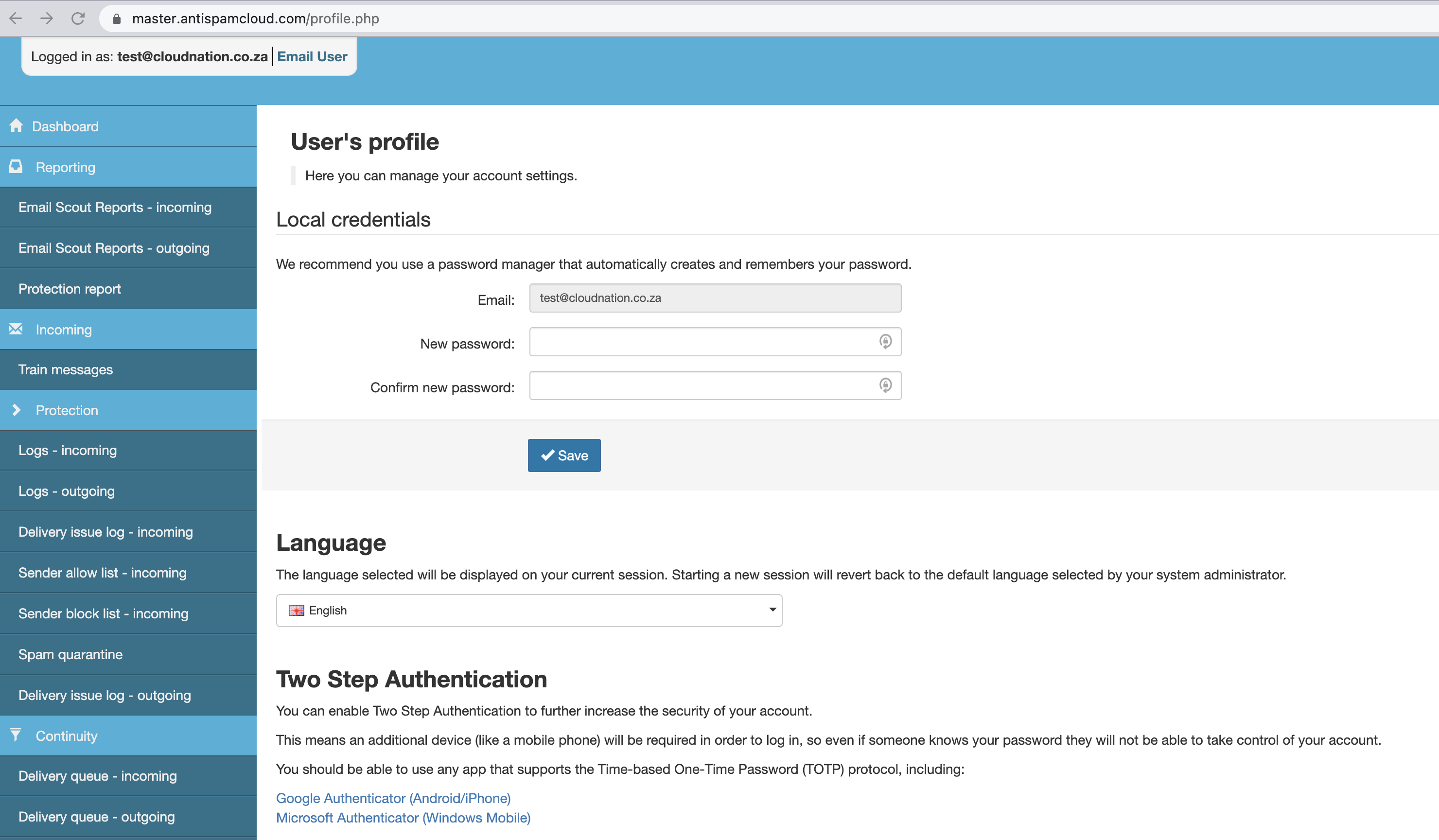Click password manager icon in New password field
The width and height of the screenshot is (1439, 840).
(885, 341)
